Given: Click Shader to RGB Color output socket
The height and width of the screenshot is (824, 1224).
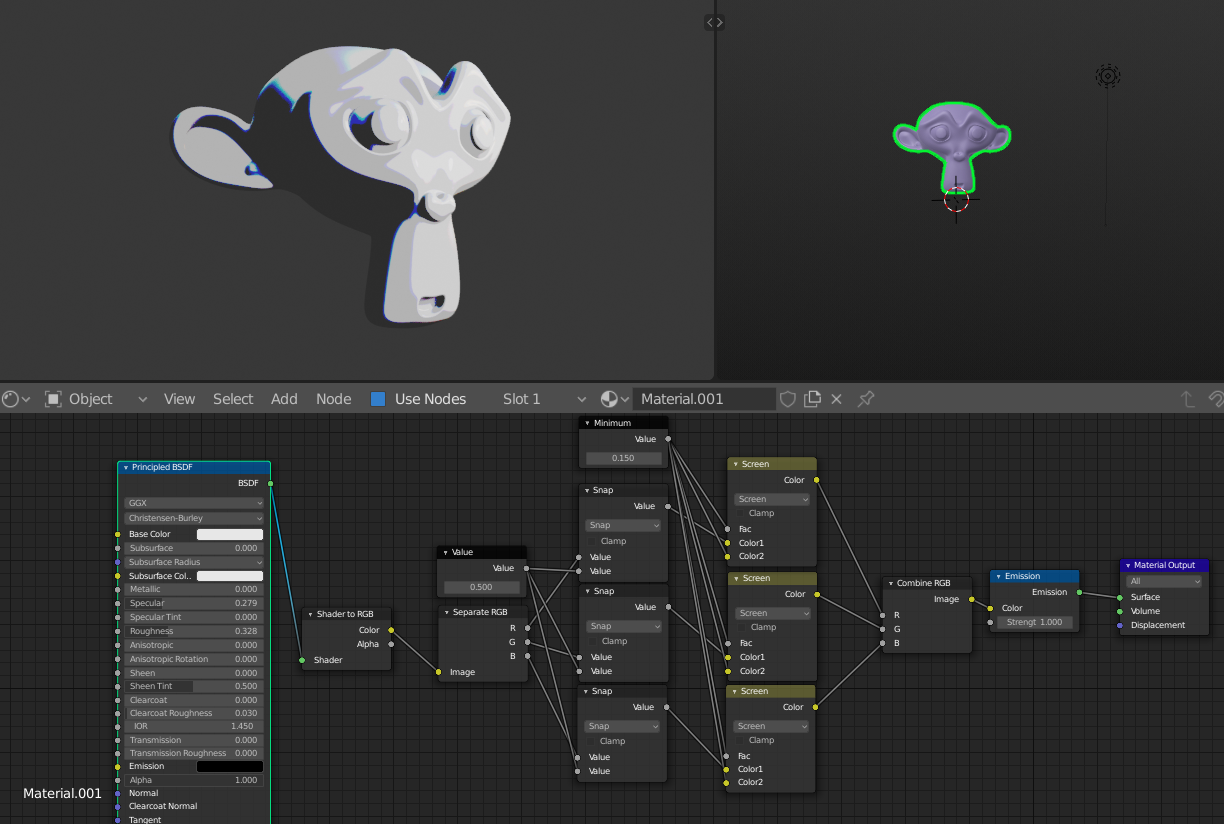Looking at the screenshot, I should [391, 630].
